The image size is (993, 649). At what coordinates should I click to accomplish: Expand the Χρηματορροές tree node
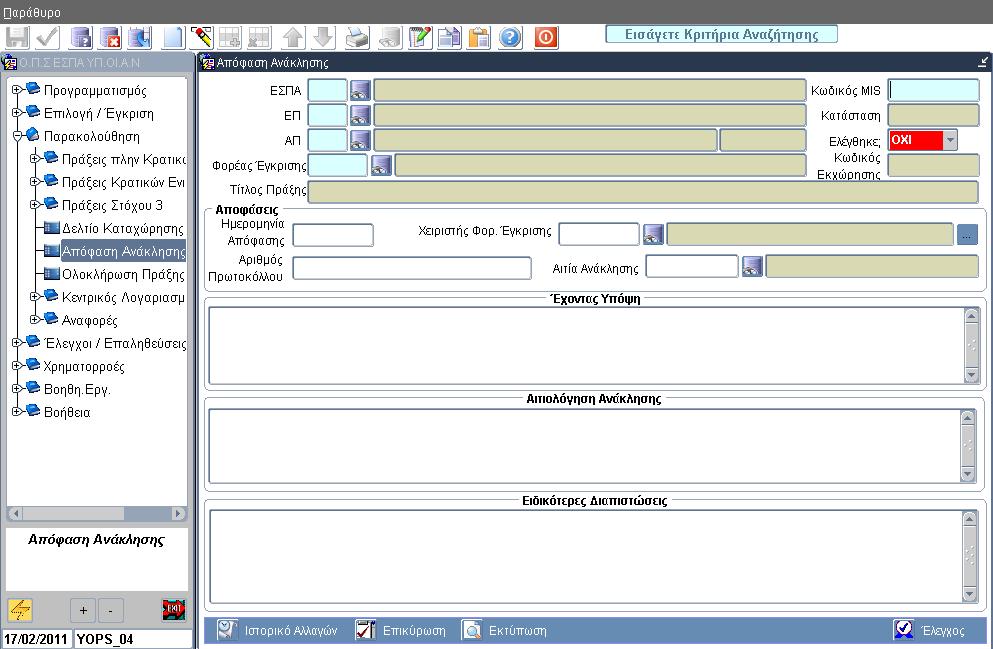click(x=17, y=365)
